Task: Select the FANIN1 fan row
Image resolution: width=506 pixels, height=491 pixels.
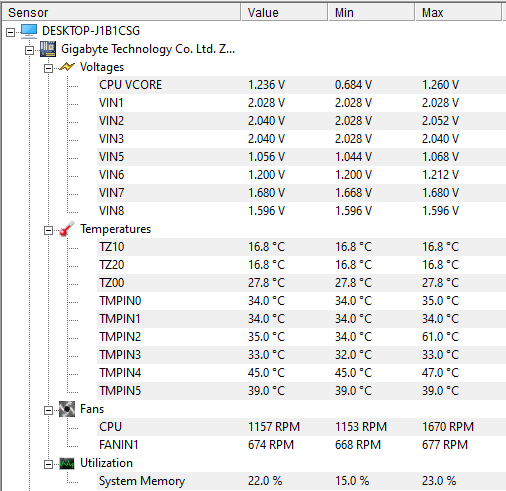Action: coord(301,445)
